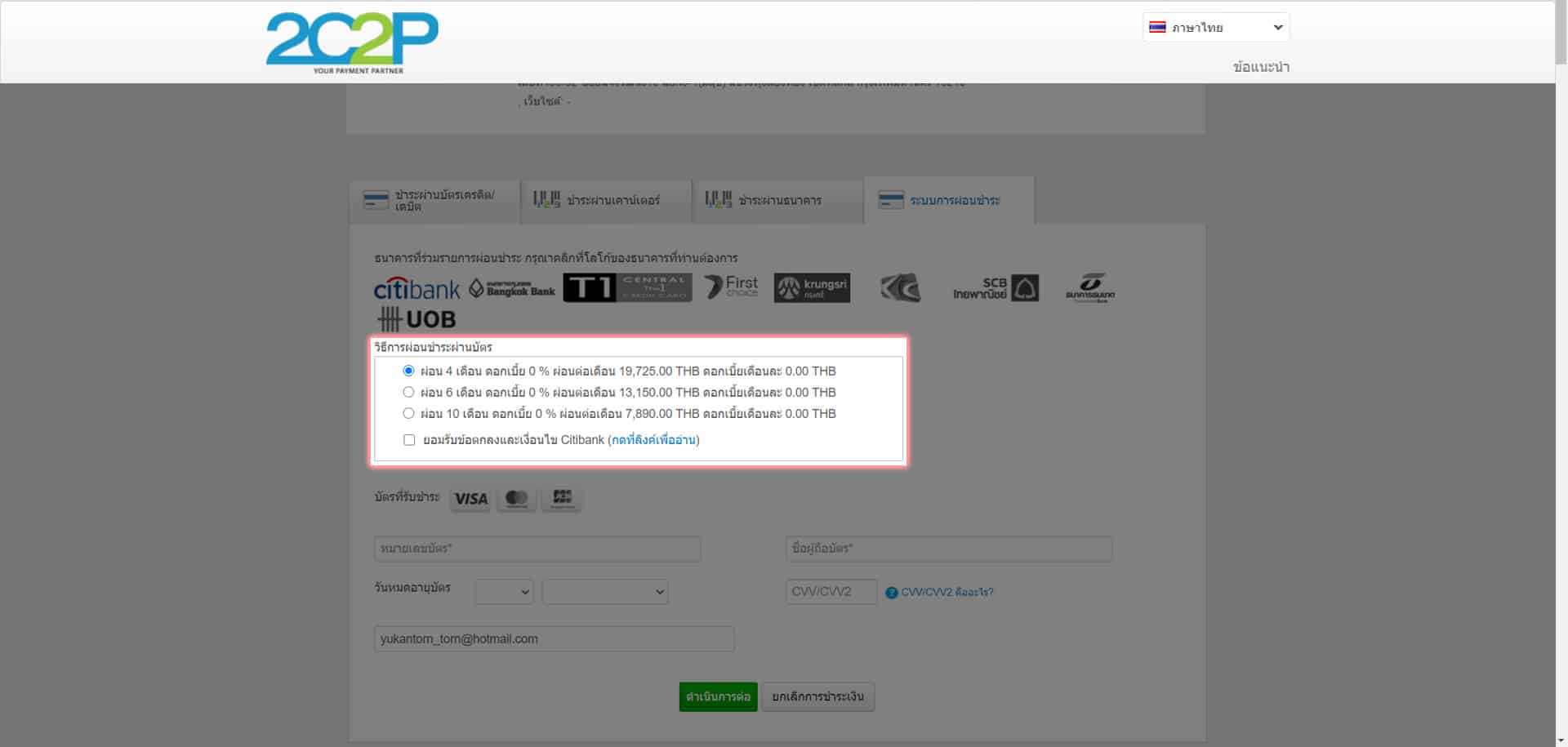Click the card number input field

pos(537,549)
